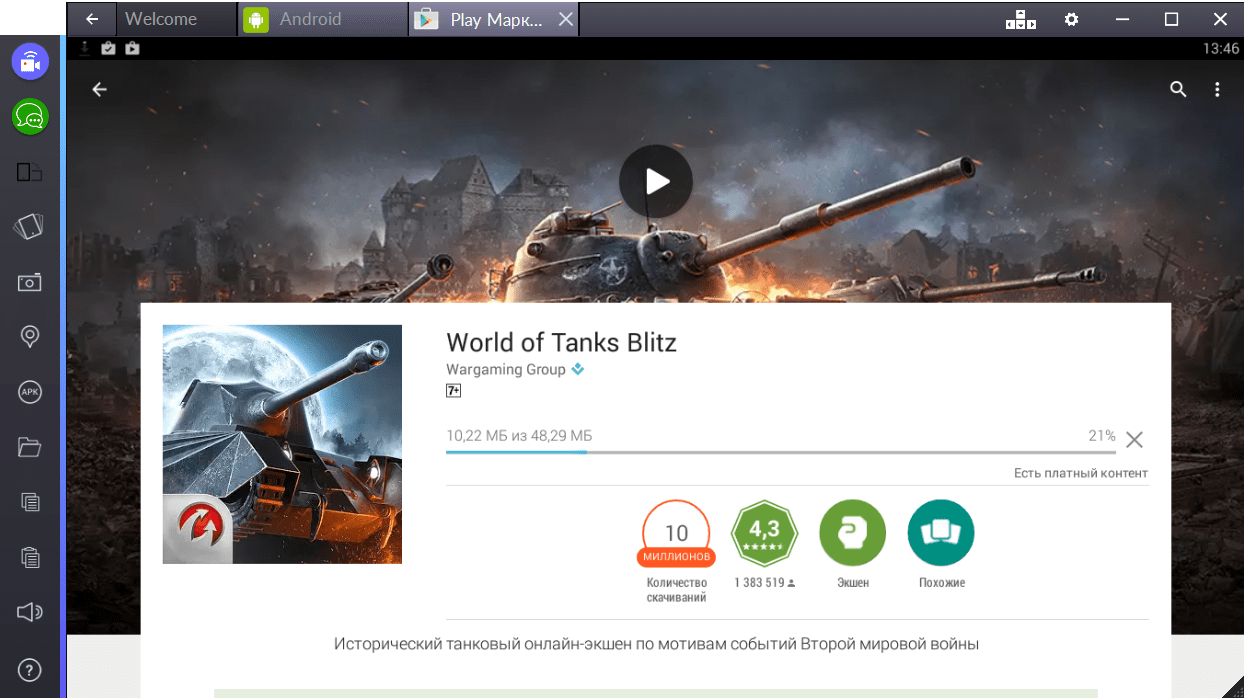Go back using the Play Market back arrow
This screenshot has height=698, width=1244.
99,89
